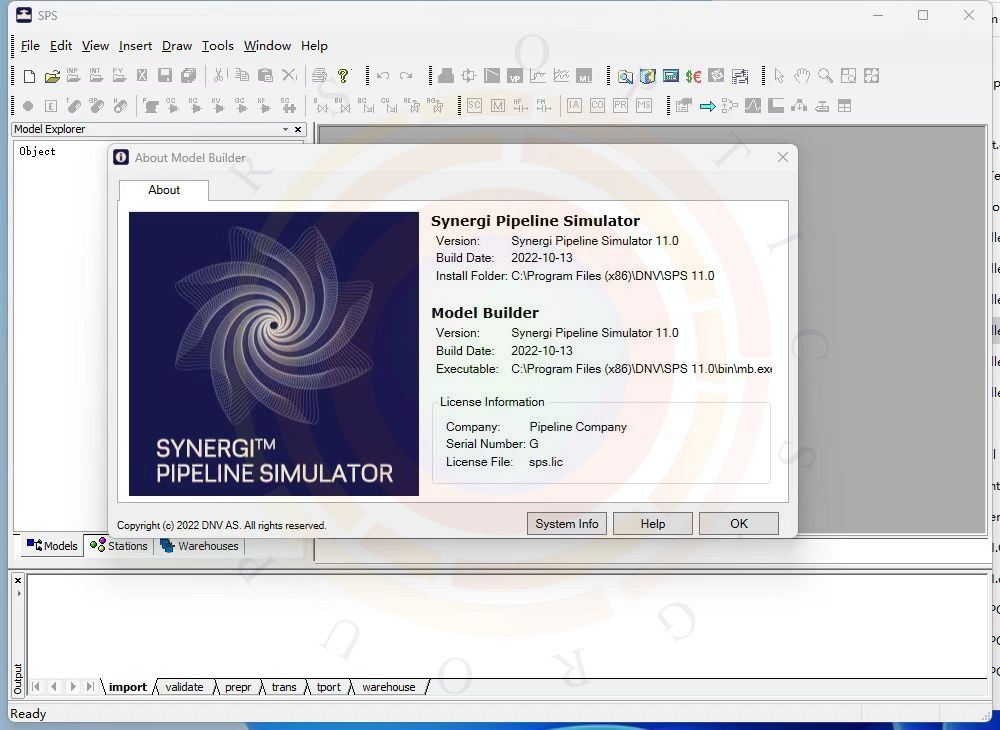1000x730 pixels.
Task: Click the E element toolbar icon
Action: (51, 106)
